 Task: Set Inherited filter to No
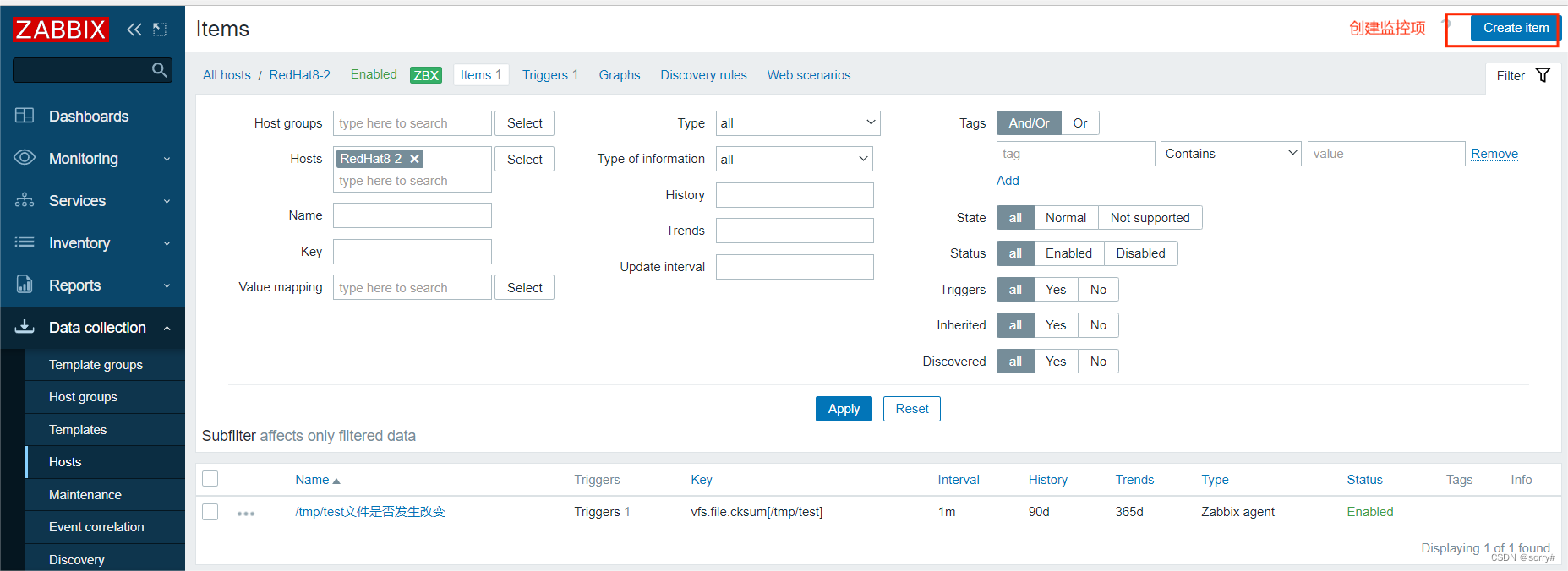coord(1098,325)
